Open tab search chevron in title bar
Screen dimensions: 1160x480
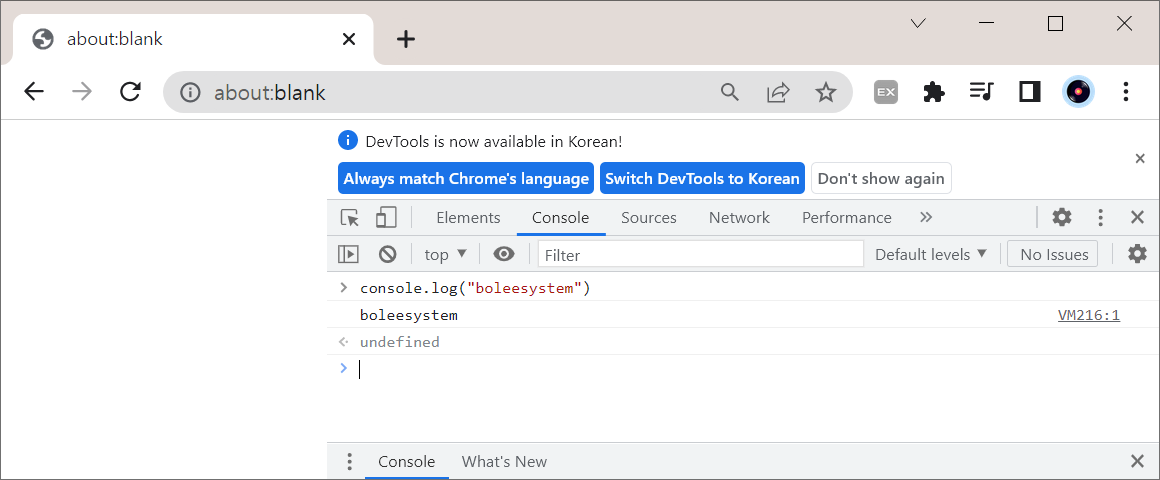tap(918, 24)
